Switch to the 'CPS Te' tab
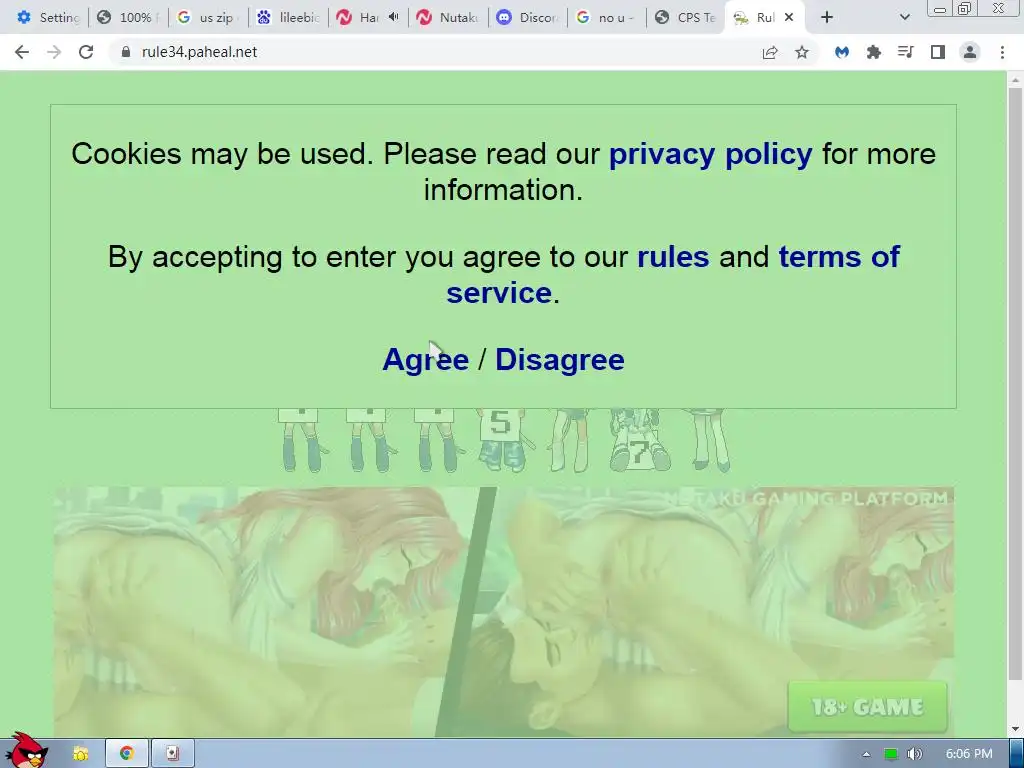Screen dimensions: 1024x768 pos(686,17)
